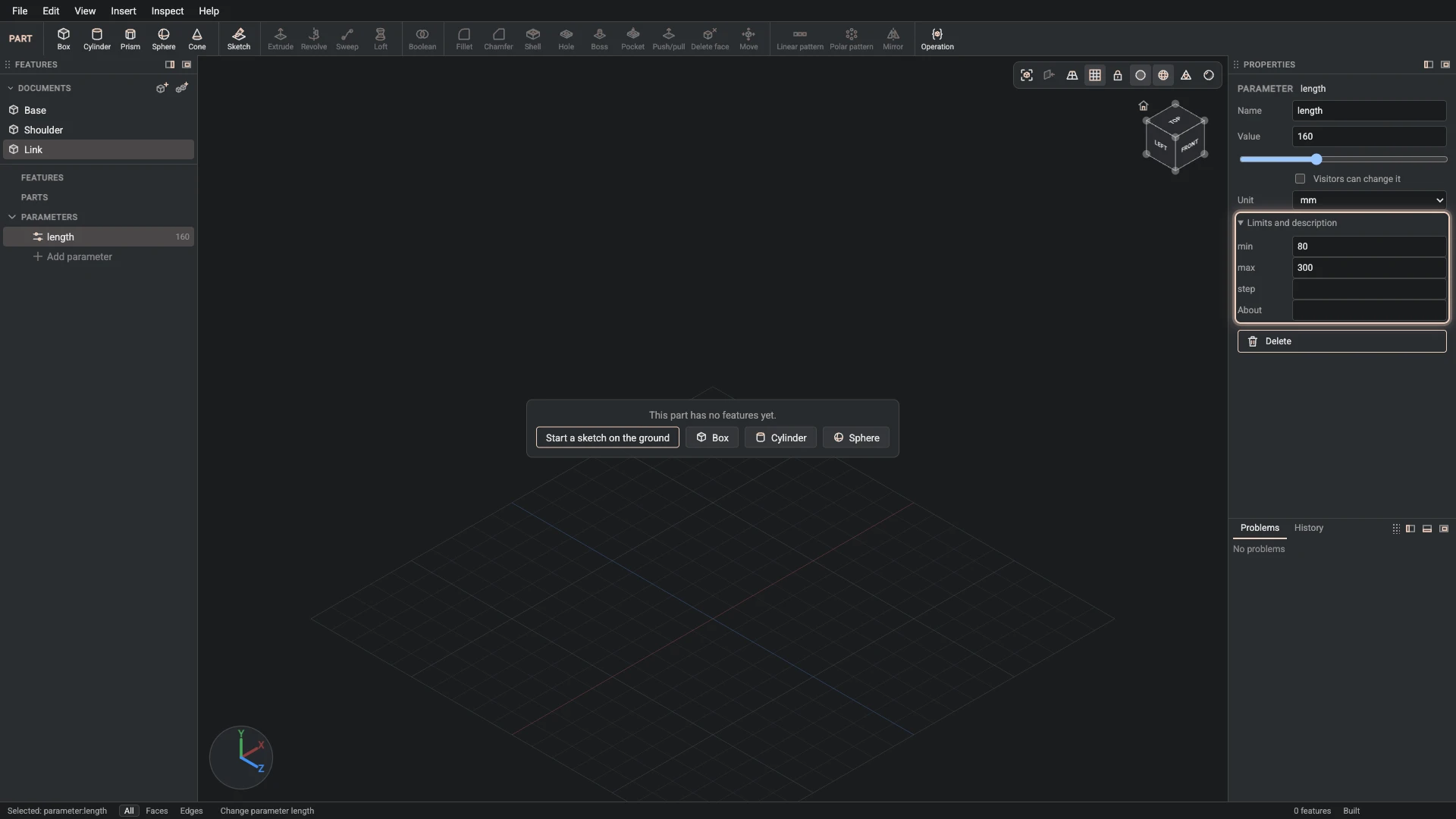1456x819 pixels.
Task: Toggle the ground grid display
Action: (x=1095, y=75)
